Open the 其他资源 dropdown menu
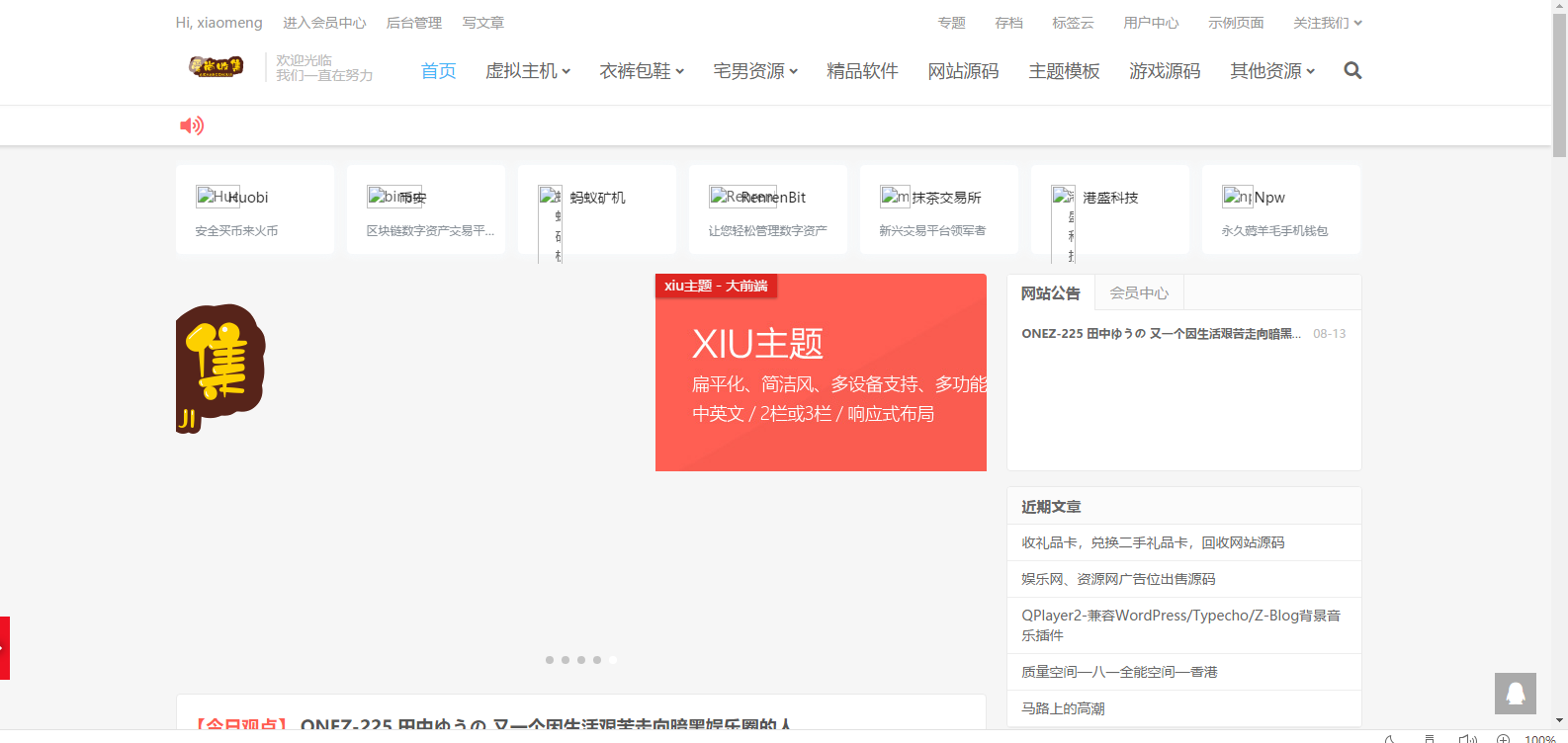 (x=1271, y=71)
